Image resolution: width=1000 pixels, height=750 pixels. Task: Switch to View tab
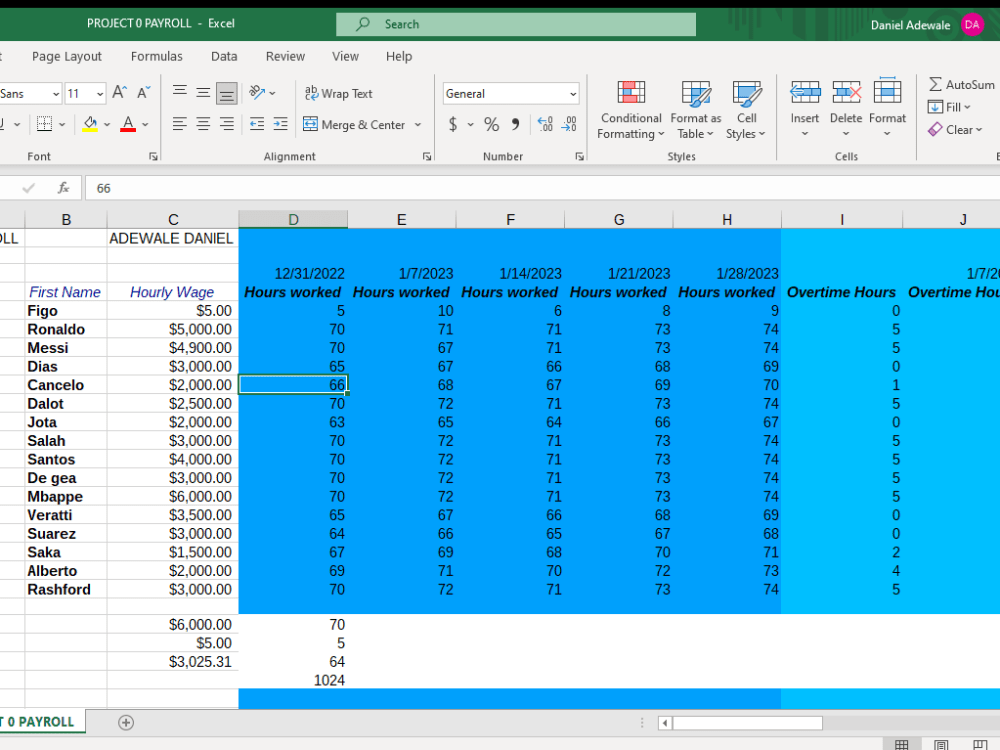click(x=345, y=56)
